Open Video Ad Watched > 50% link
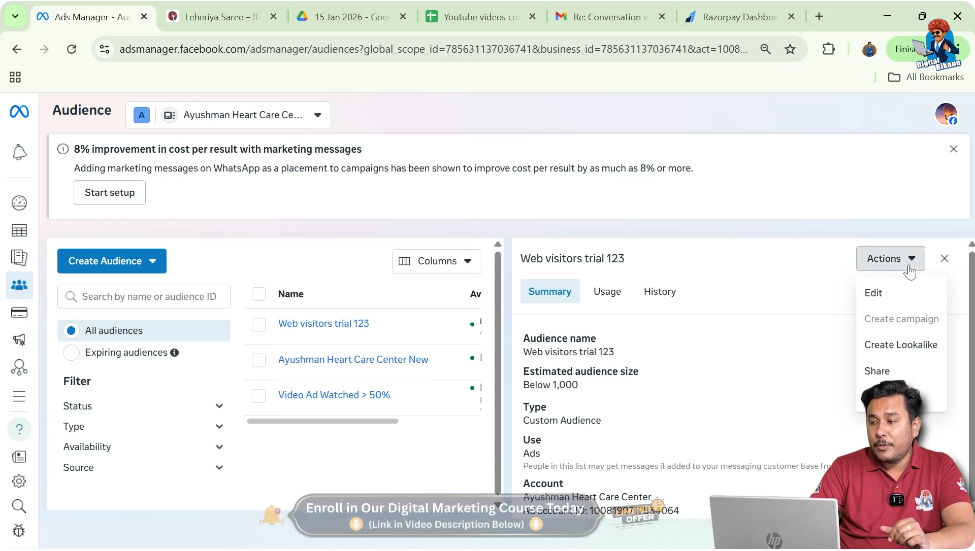975x551 pixels. point(334,395)
